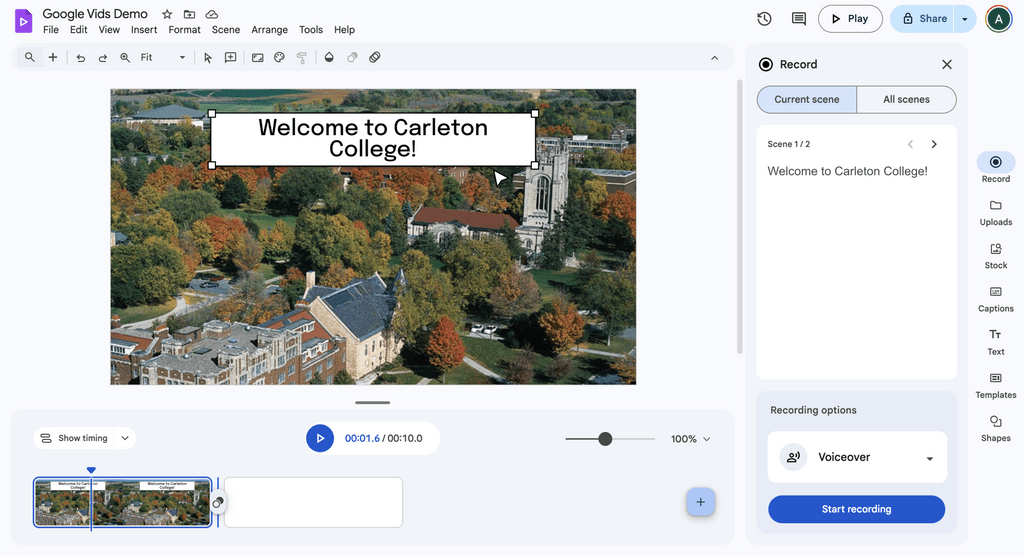This screenshot has width=1024, height=556.
Task: Select the Current scene toggle
Action: (x=807, y=99)
